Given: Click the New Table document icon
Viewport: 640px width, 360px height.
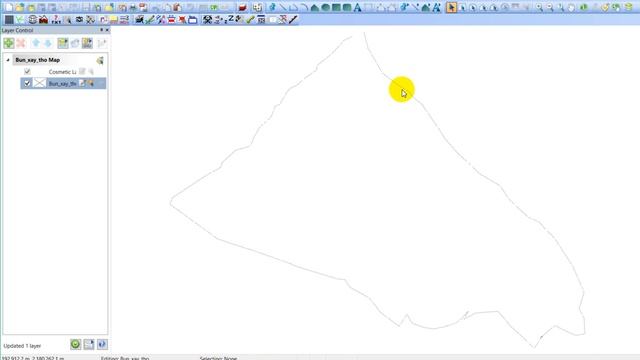Looking at the screenshot, I should [9, 8].
